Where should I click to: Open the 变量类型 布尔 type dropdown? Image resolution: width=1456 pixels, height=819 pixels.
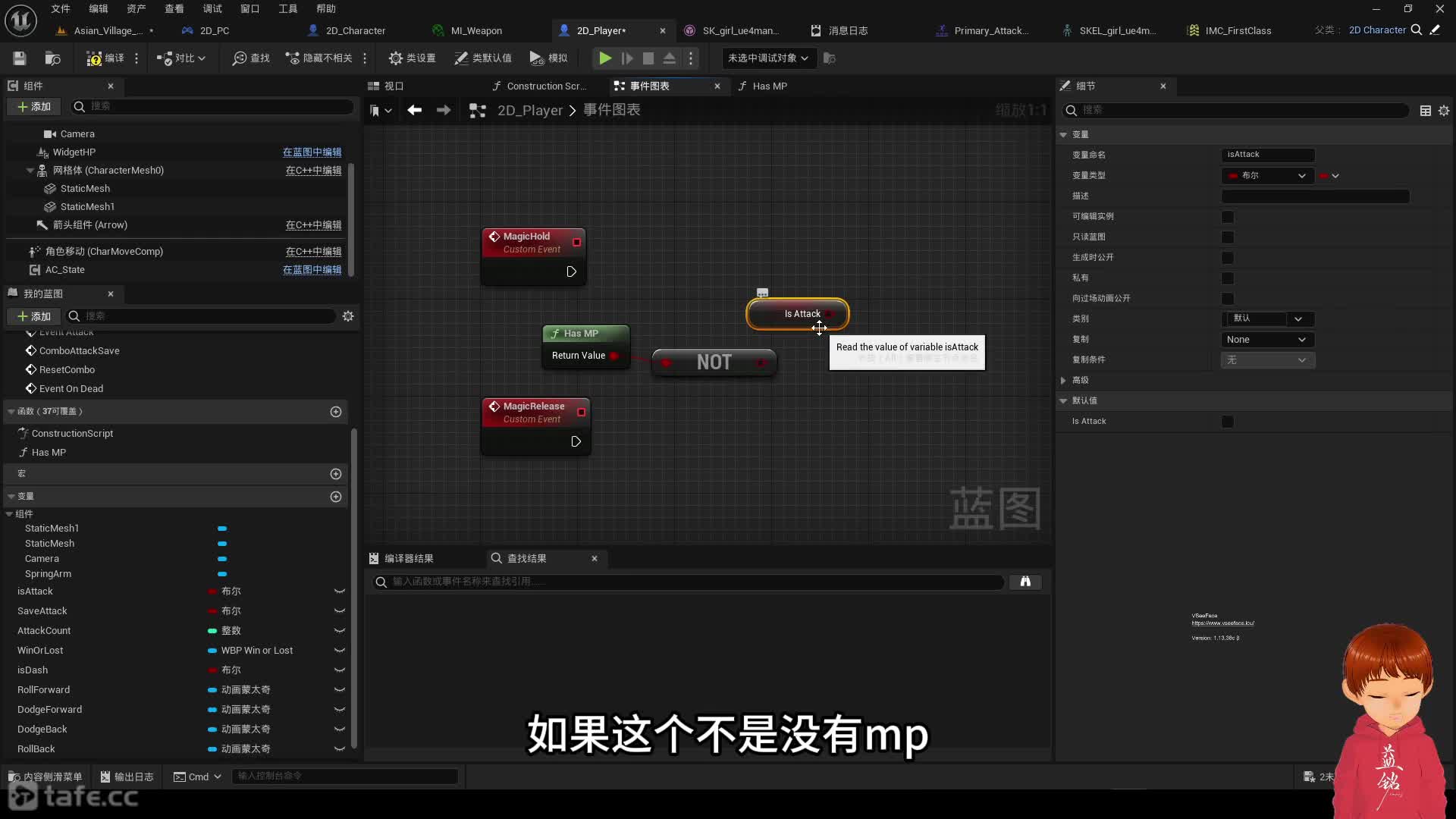click(x=1267, y=176)
